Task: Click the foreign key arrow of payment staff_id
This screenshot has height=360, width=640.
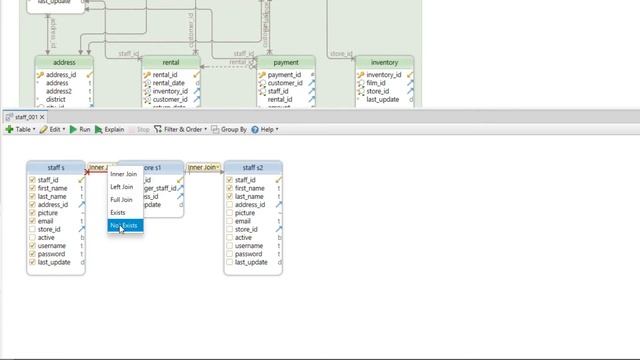Action: (312, 91)
